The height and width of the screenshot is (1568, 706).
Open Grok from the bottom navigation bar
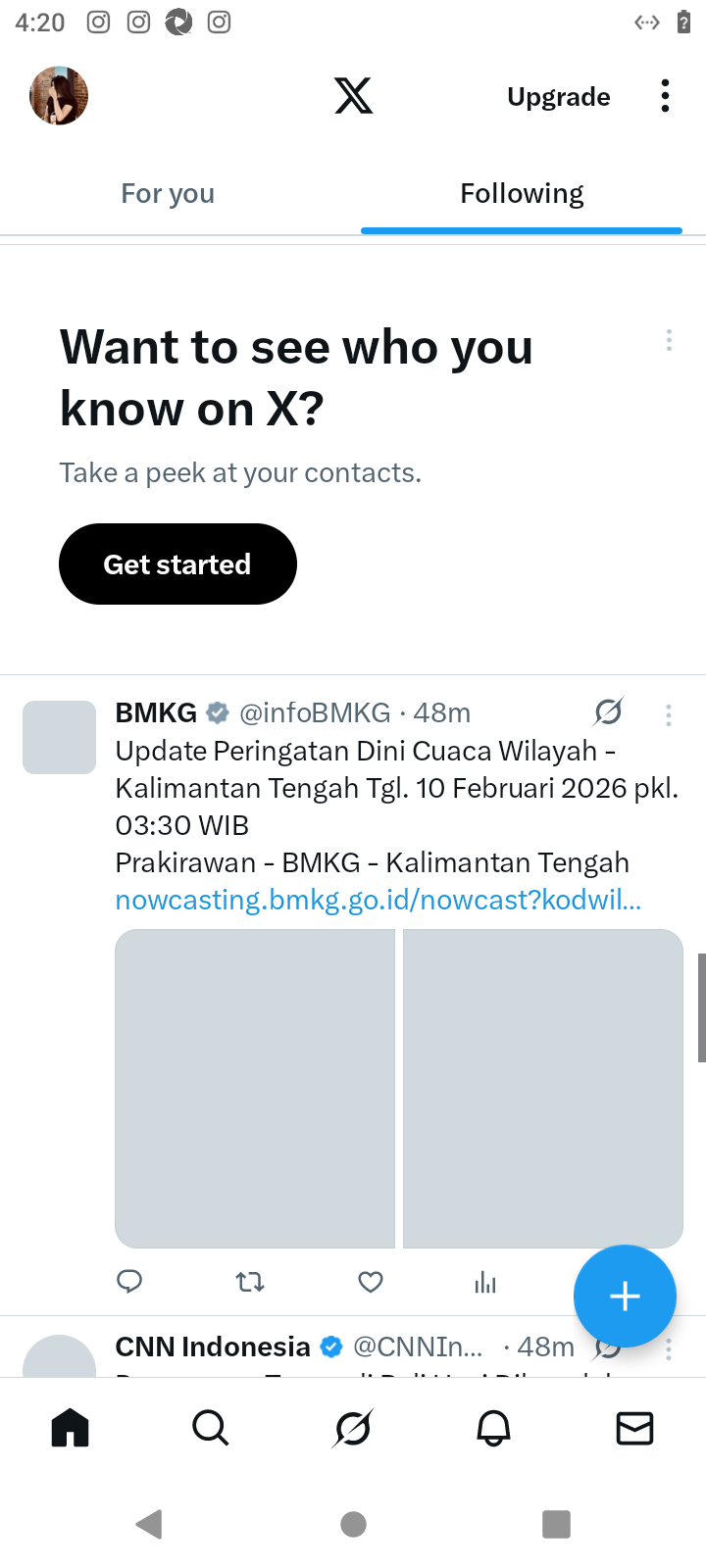[352, 1428]
